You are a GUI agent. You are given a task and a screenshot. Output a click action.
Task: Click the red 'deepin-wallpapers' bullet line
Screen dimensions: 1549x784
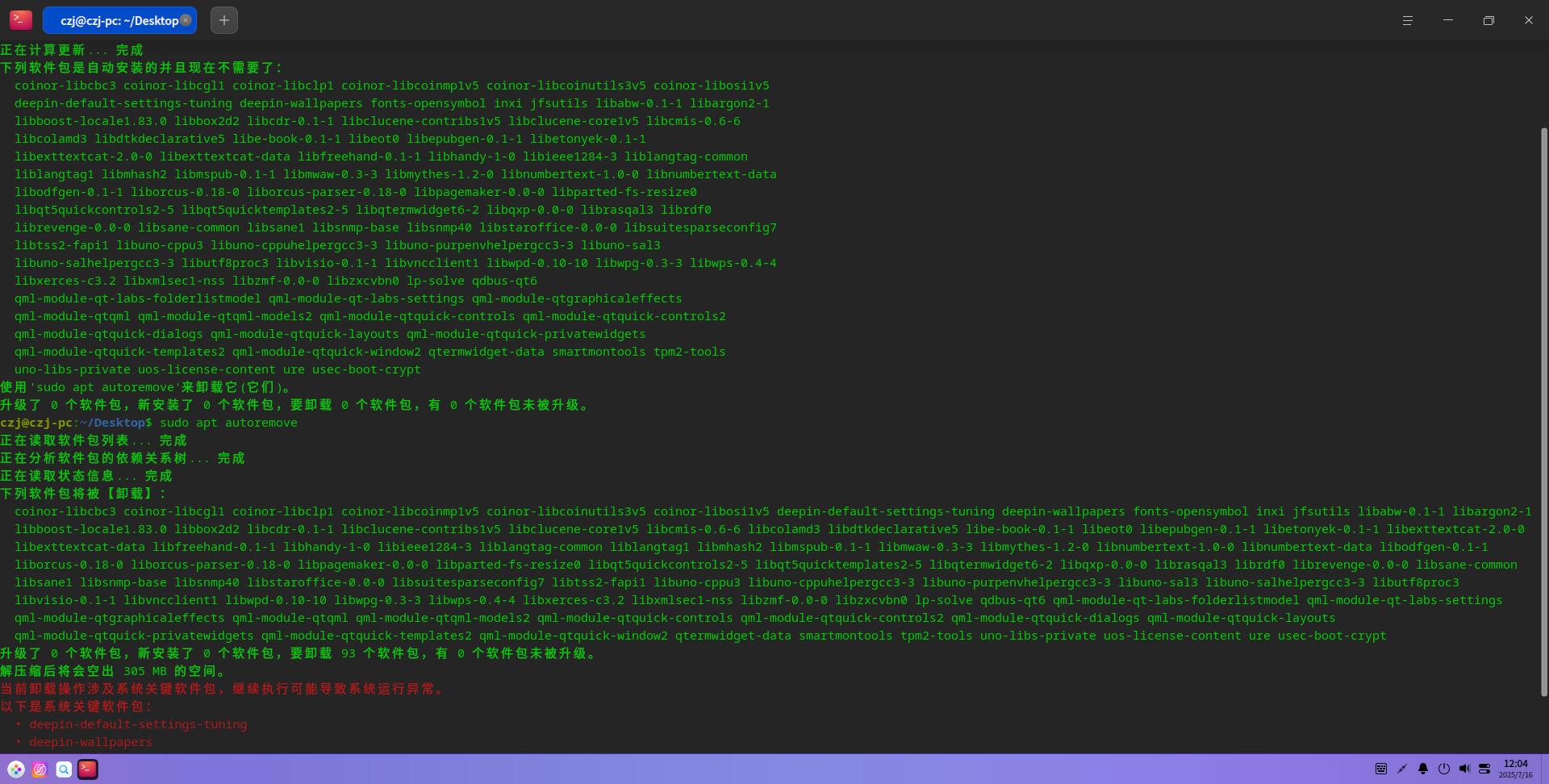tap(90, 742)
